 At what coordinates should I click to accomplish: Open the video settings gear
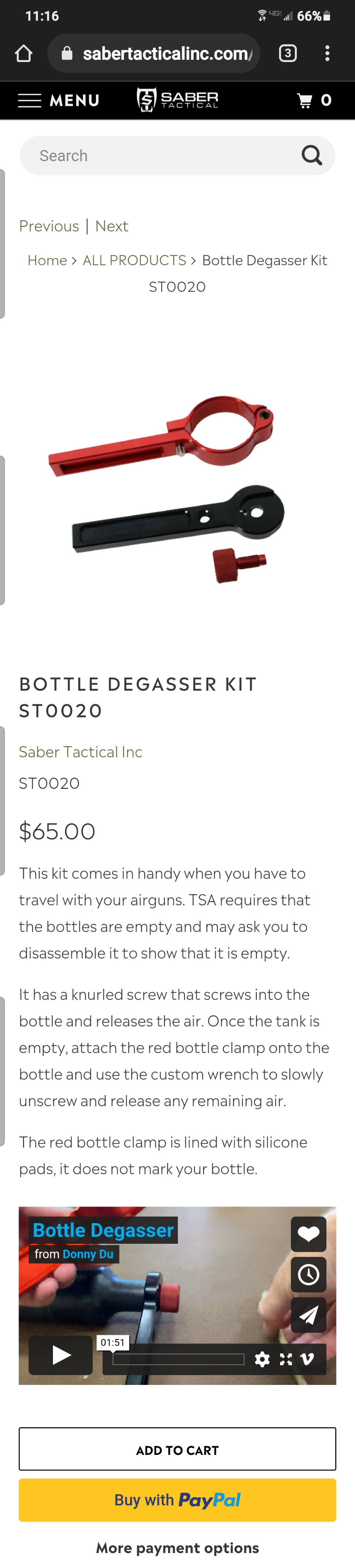262,1359
